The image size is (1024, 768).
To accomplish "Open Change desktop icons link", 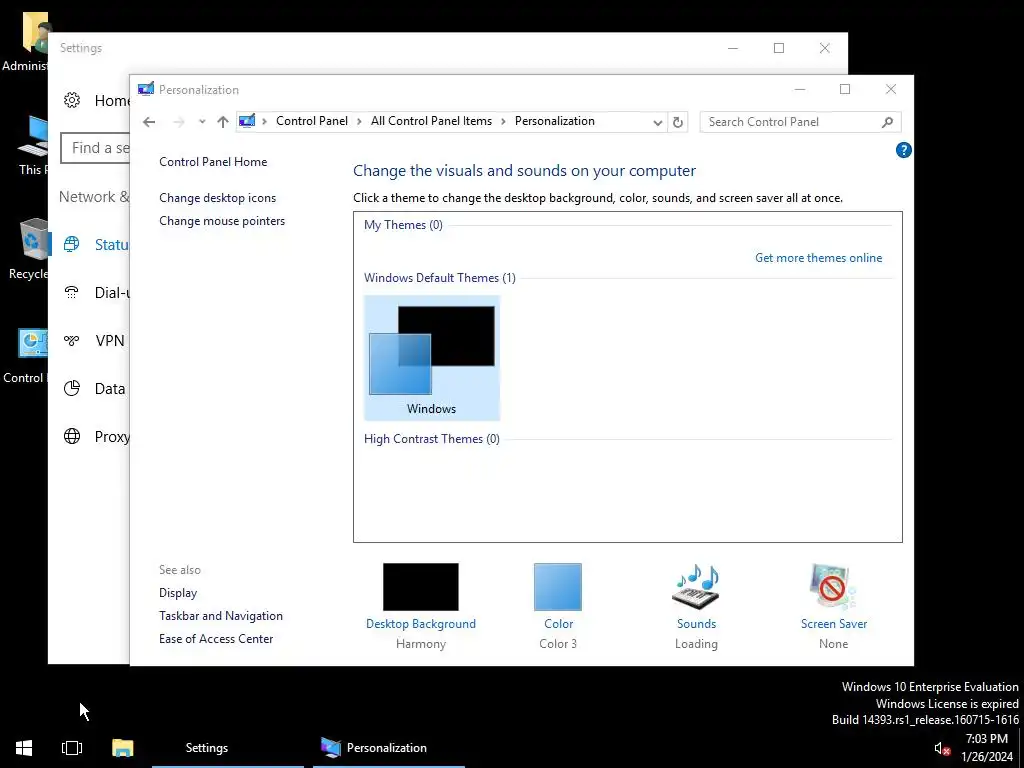I will point(217,198).
